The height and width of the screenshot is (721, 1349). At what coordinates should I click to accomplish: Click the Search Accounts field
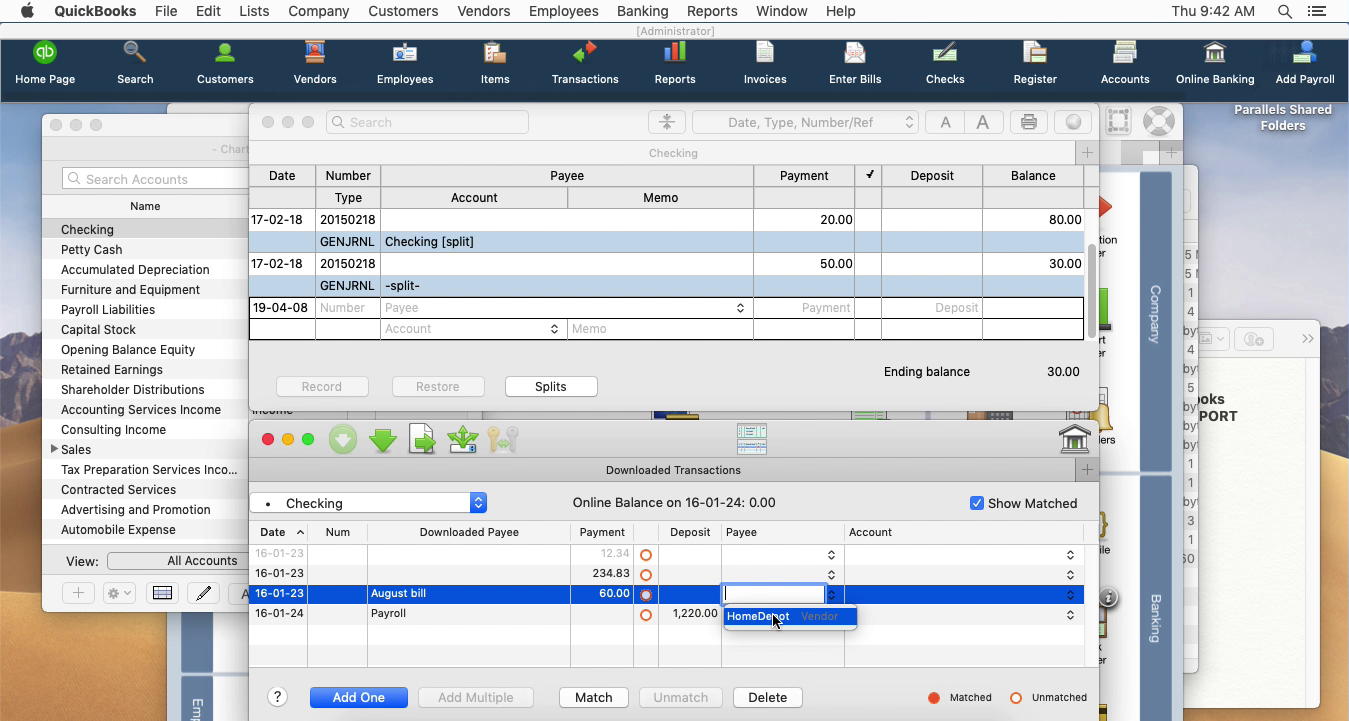click(155, 179)
